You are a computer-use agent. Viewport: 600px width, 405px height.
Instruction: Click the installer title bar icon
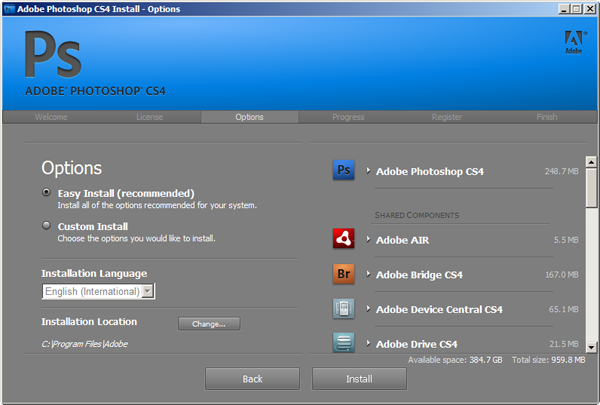9,8
